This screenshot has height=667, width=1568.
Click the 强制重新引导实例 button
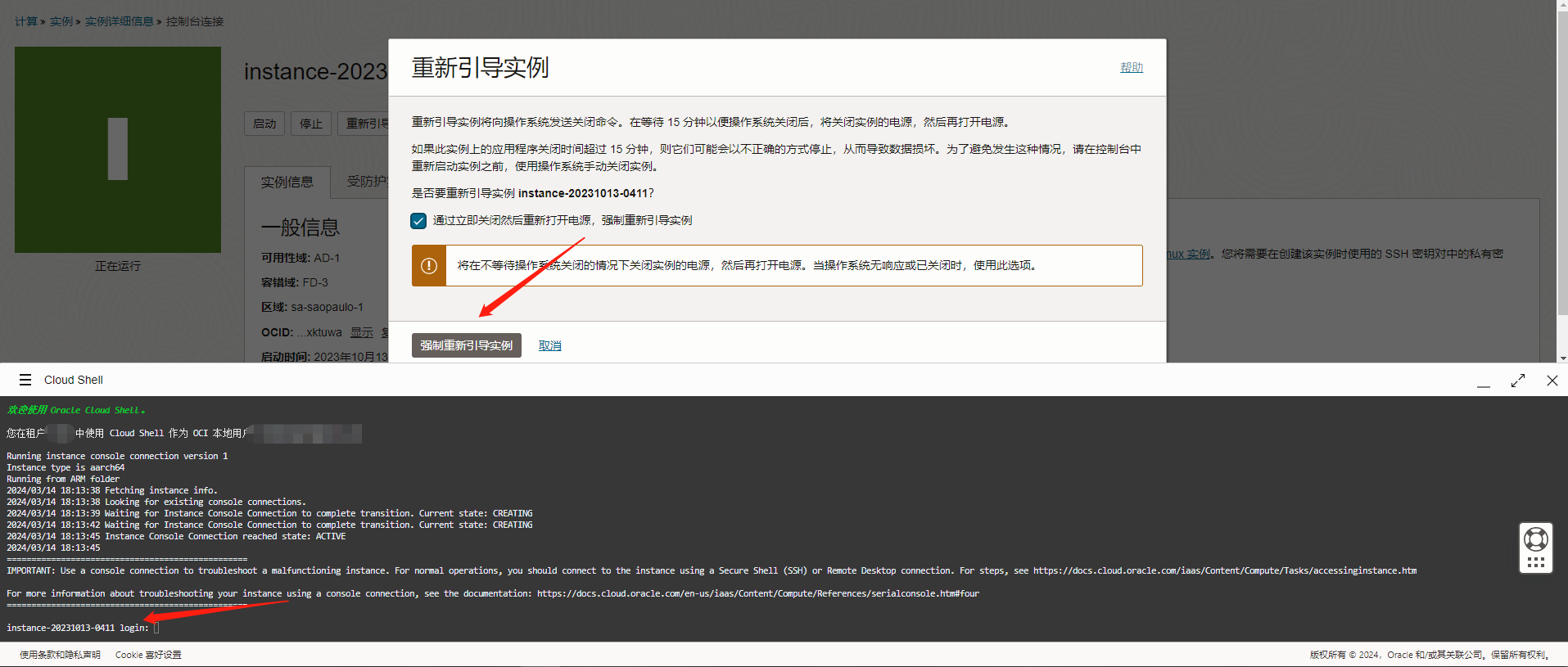pyautogui.click(x=466, y=345)
